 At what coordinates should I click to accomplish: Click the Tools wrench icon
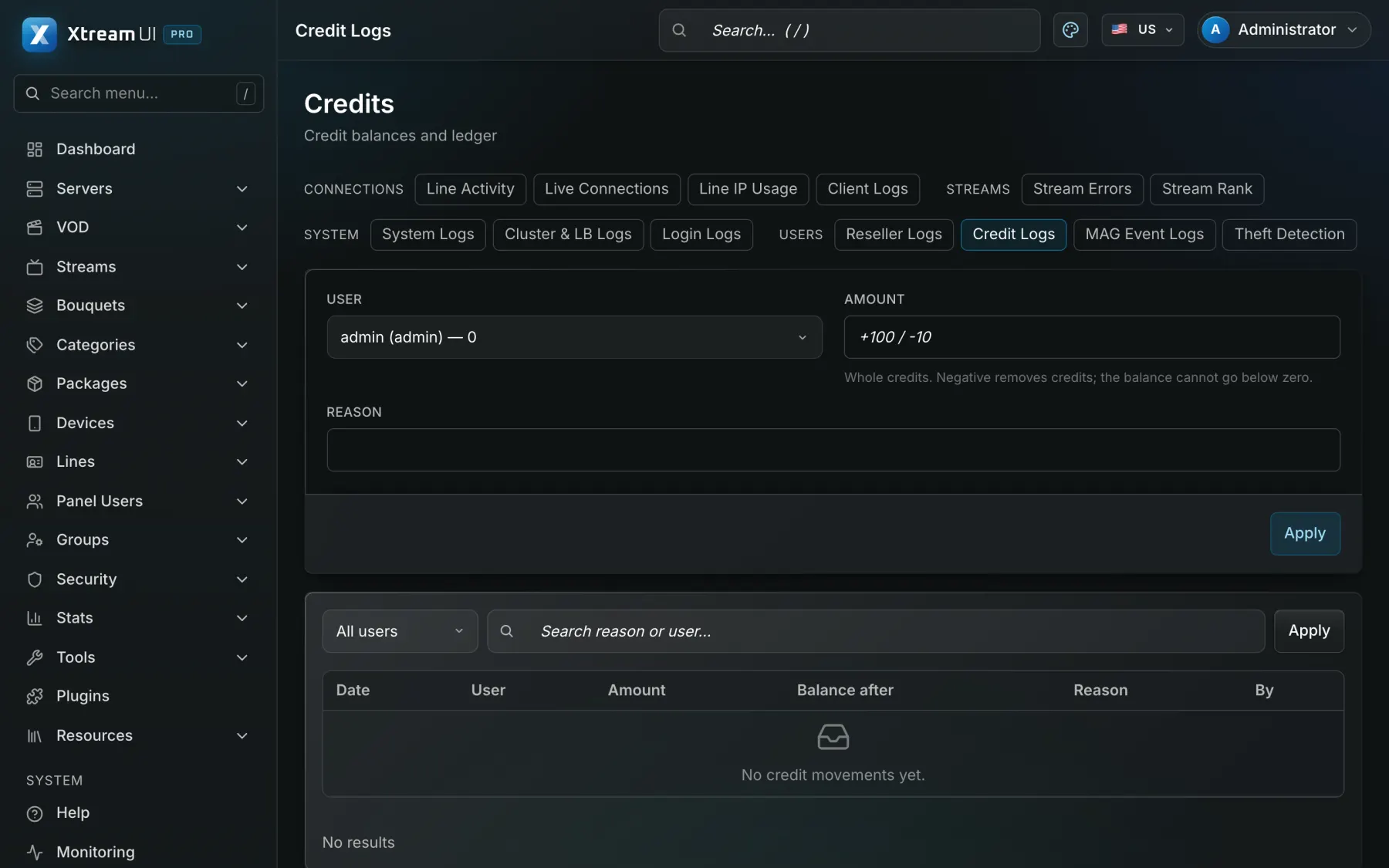(x=35, y=657)
